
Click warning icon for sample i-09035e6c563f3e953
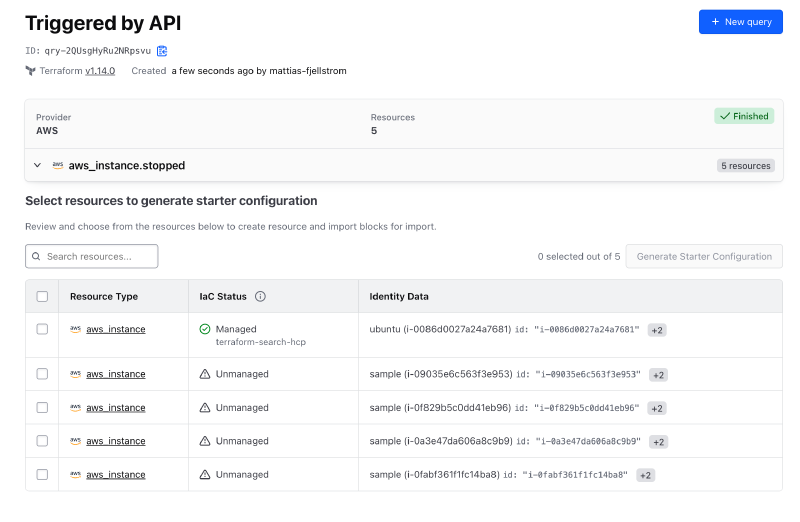(205, 374)
